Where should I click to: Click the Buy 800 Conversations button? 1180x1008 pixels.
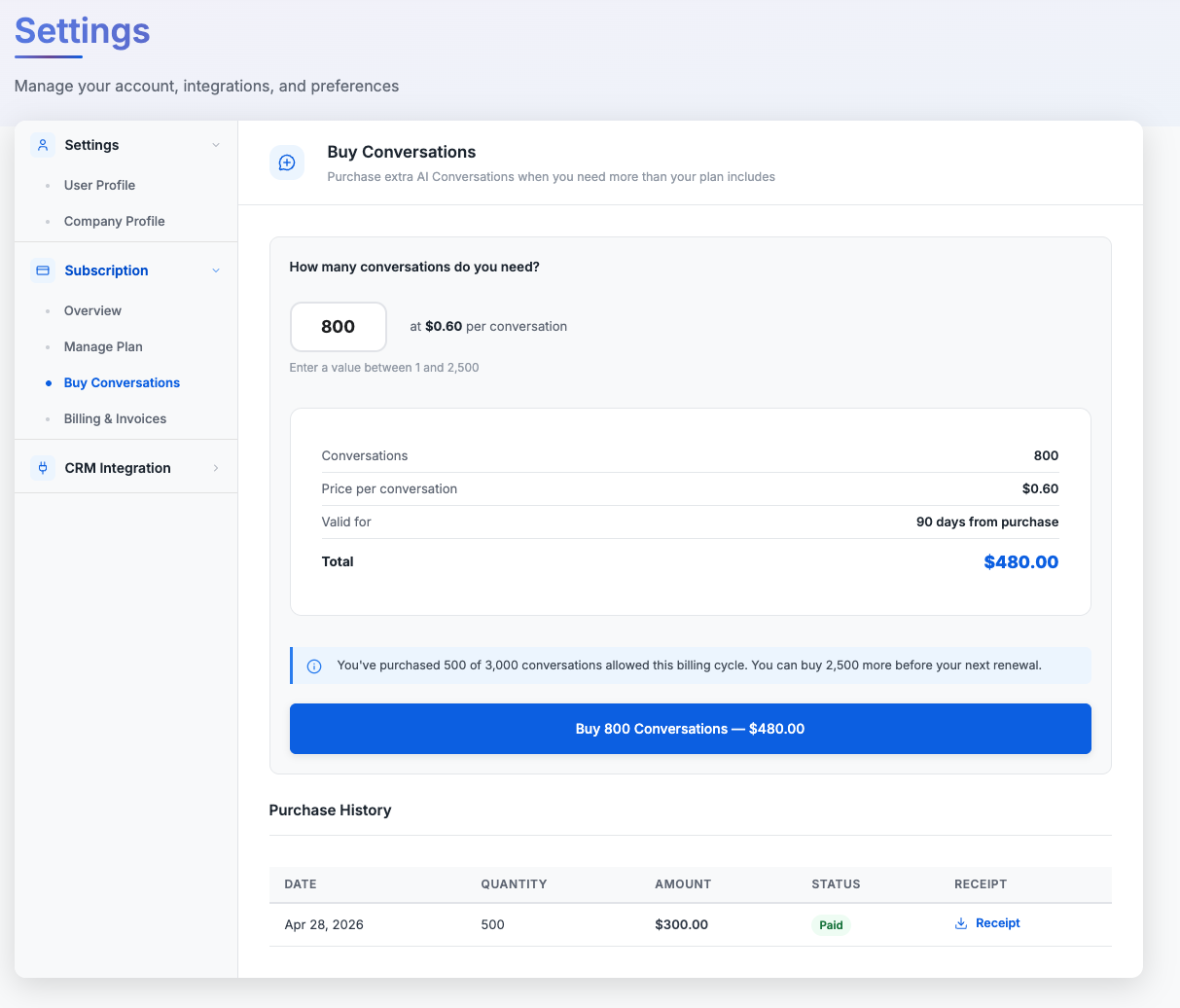click(x=691, y=729)
